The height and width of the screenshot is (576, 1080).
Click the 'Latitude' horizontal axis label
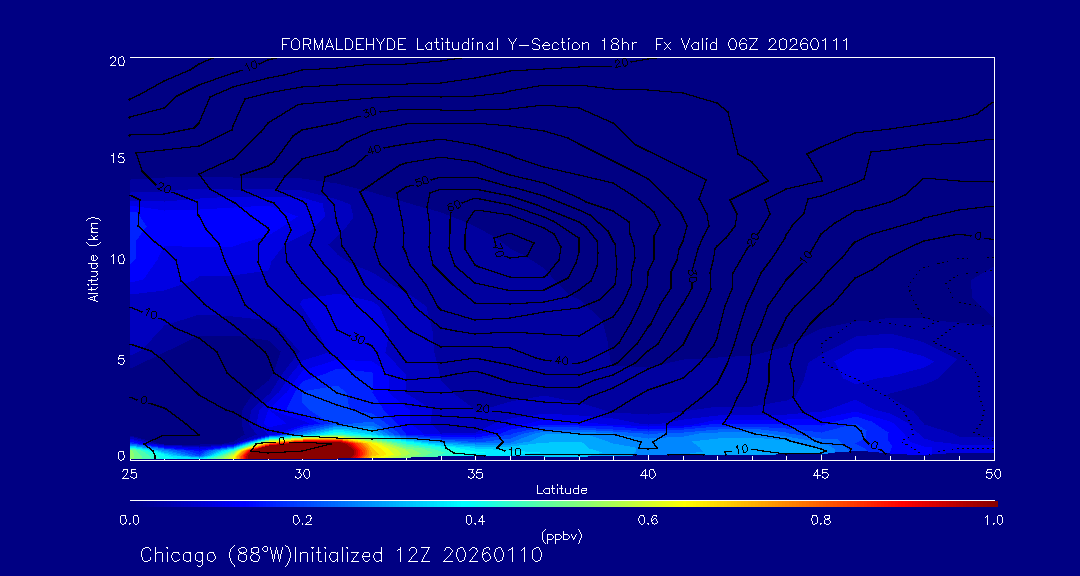coord(562,490)
